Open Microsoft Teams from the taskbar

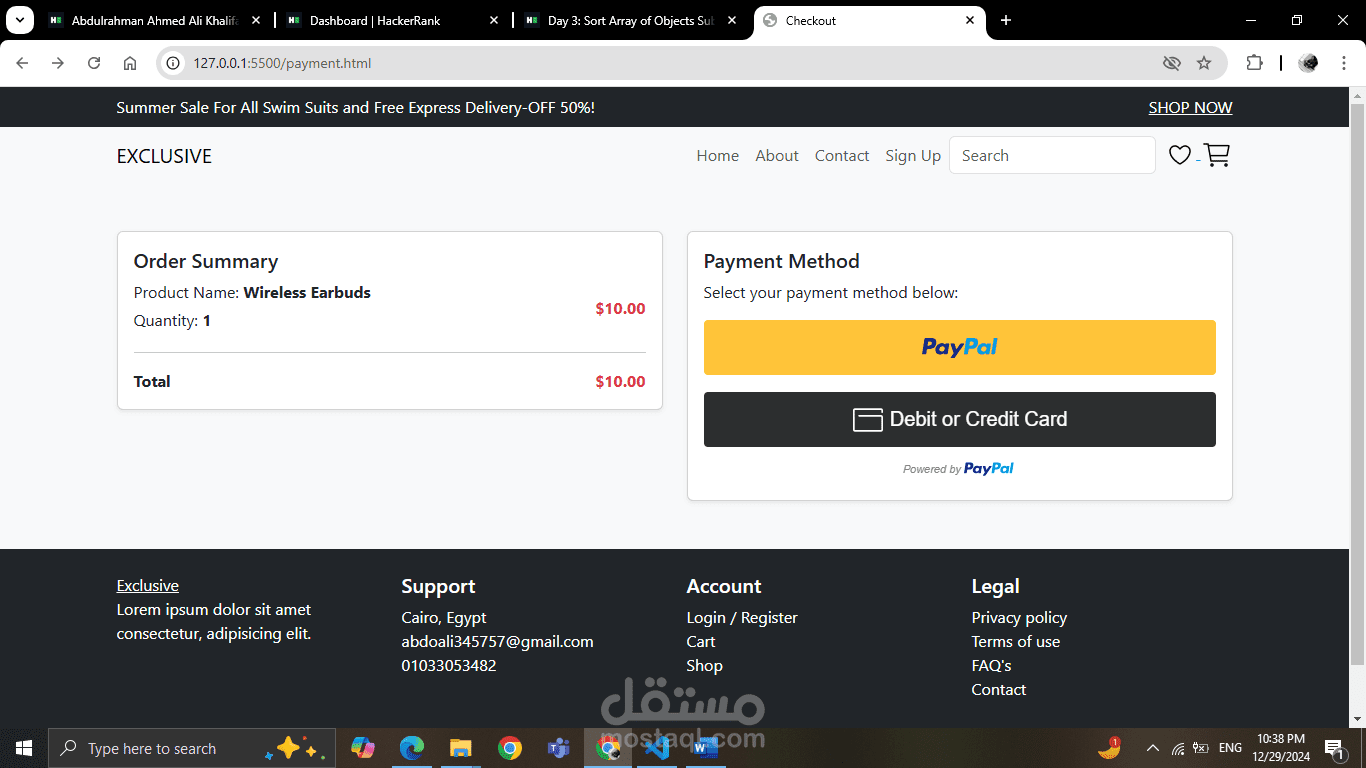point(558,748)
